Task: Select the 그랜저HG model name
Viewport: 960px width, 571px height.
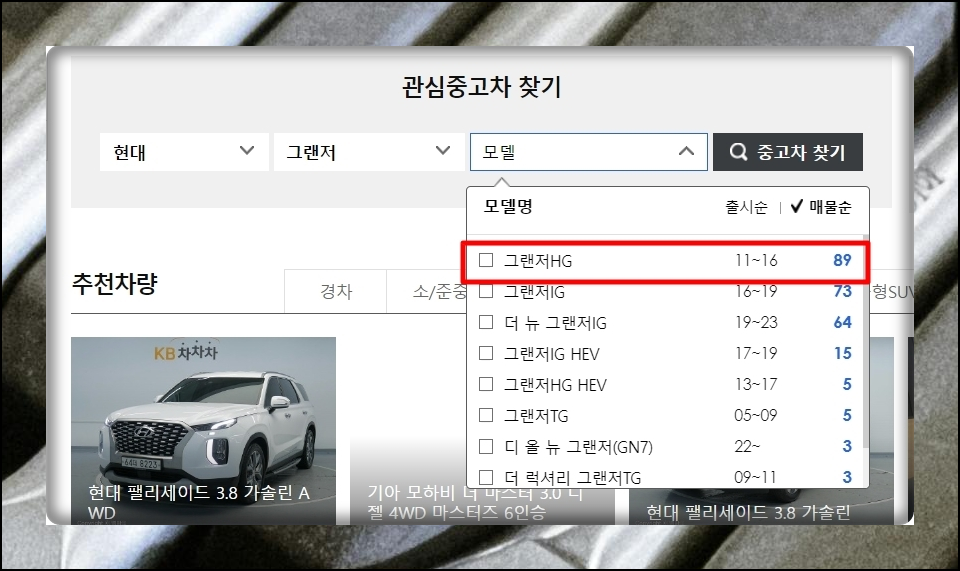Action: click(538, 261)
